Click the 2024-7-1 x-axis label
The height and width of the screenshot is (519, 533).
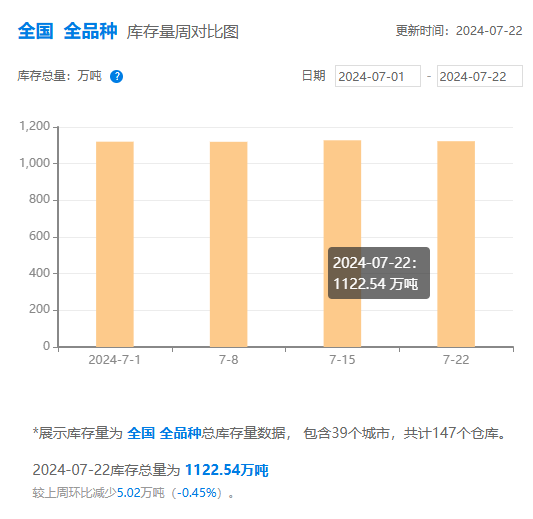(x=115, y=360)
